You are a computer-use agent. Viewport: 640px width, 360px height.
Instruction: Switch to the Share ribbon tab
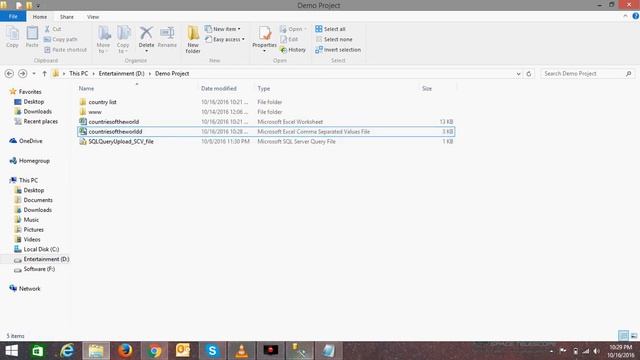(x=67, y=17)
